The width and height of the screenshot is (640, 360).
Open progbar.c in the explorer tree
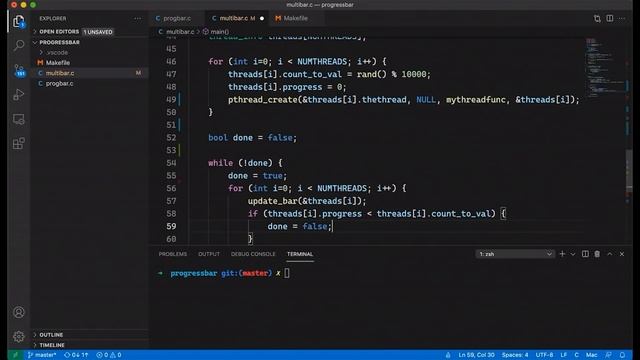pos(90,83)
